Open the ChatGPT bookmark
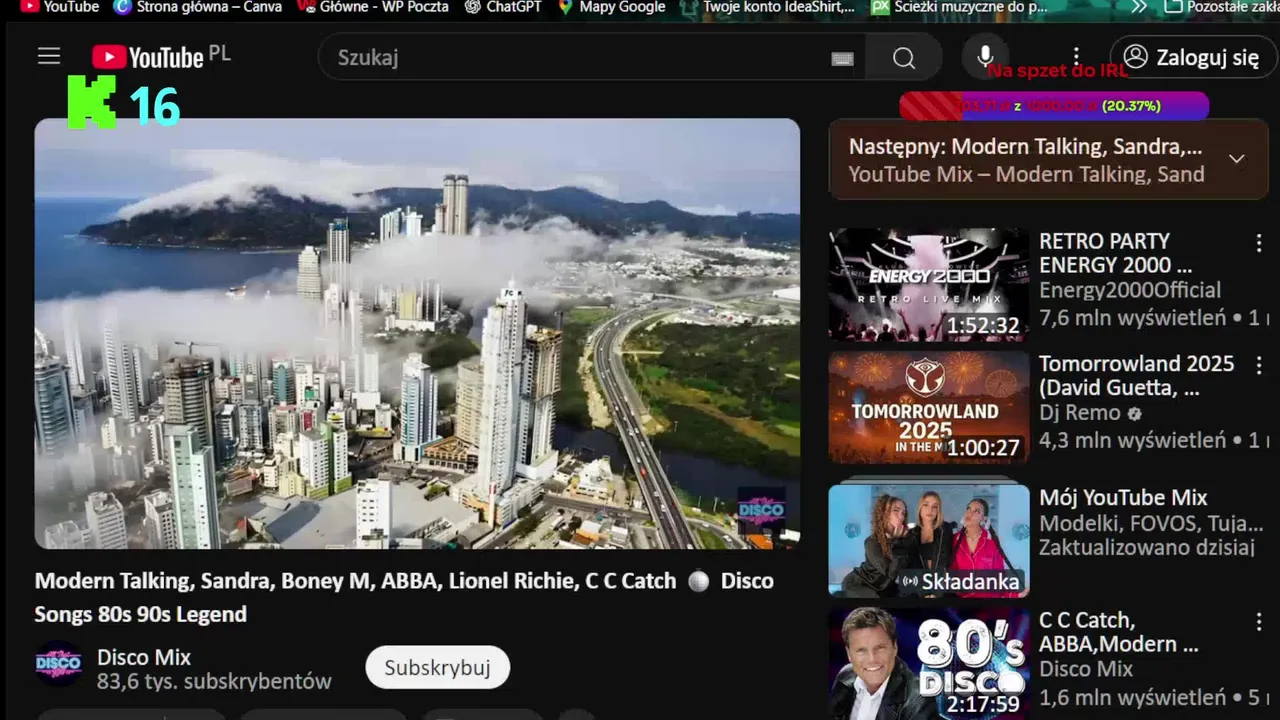Viewport: 1280px width, 720px height. point(503,7)
